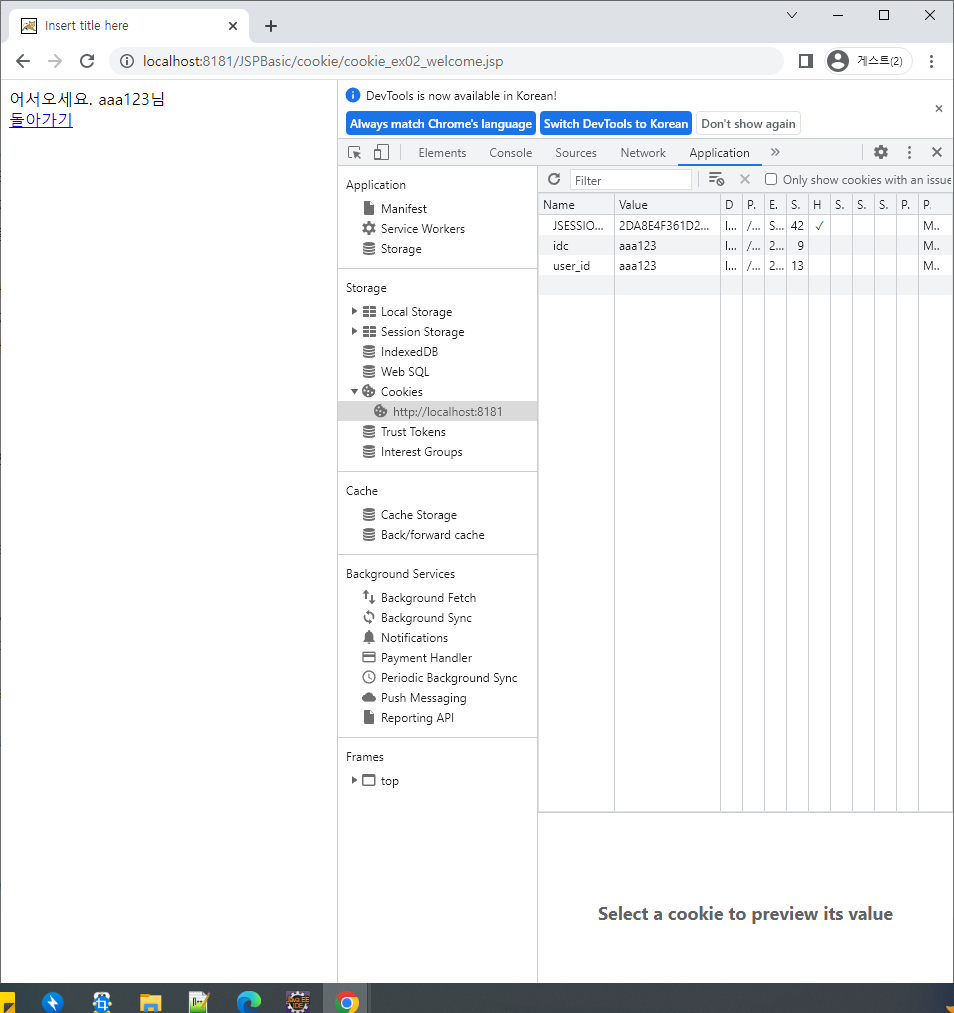View site information icon in address bar
The width and height of the screenshot is (954, 1013).
pos(127,61)
